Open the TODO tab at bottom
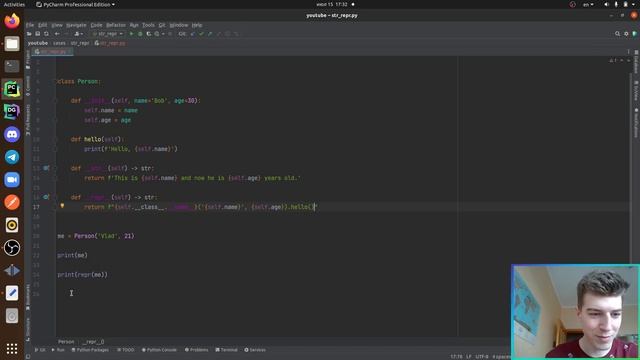The image size is (640, 360). click(126, 350)
